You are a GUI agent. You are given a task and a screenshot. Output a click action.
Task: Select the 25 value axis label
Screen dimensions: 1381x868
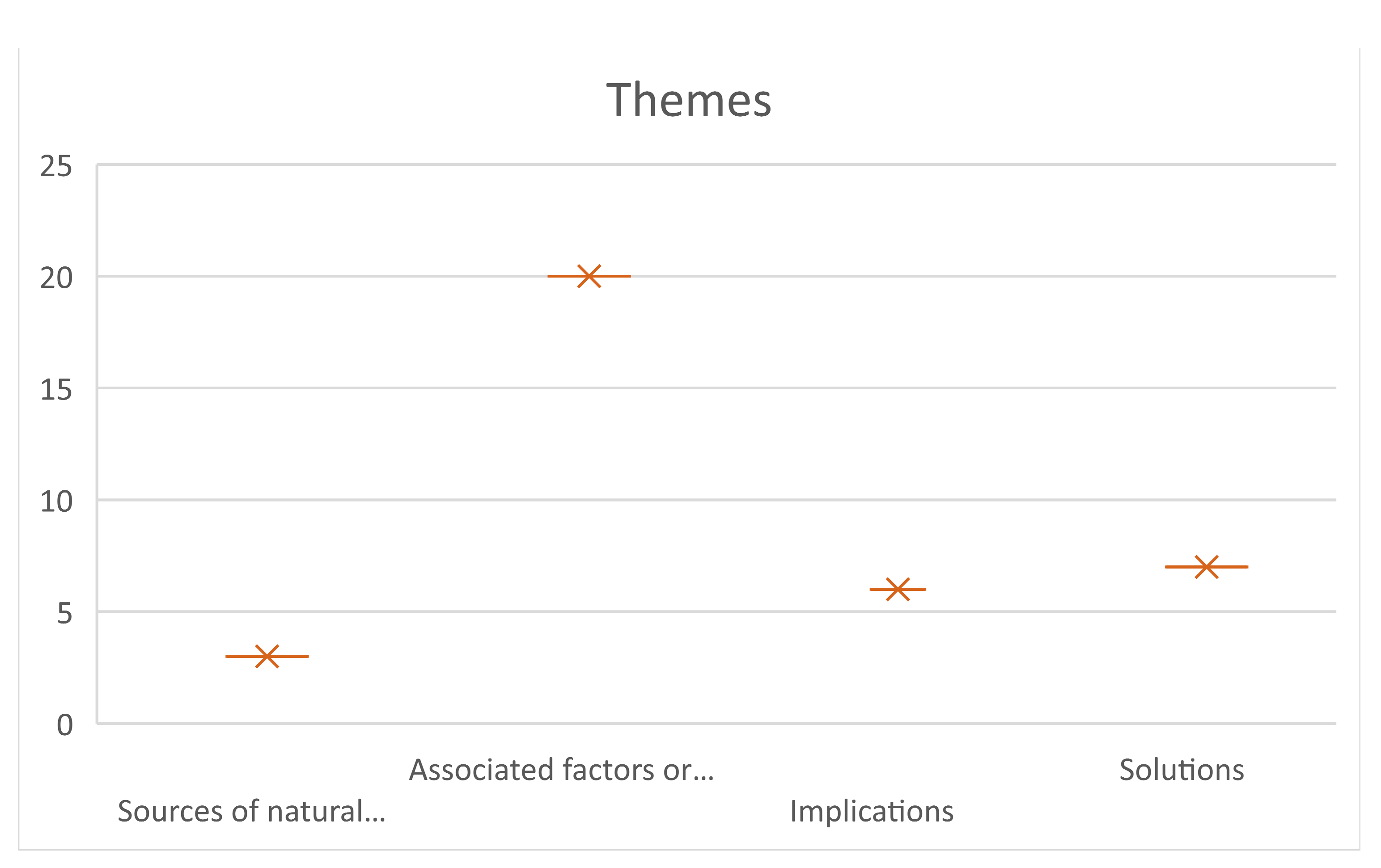click(56, 166)
